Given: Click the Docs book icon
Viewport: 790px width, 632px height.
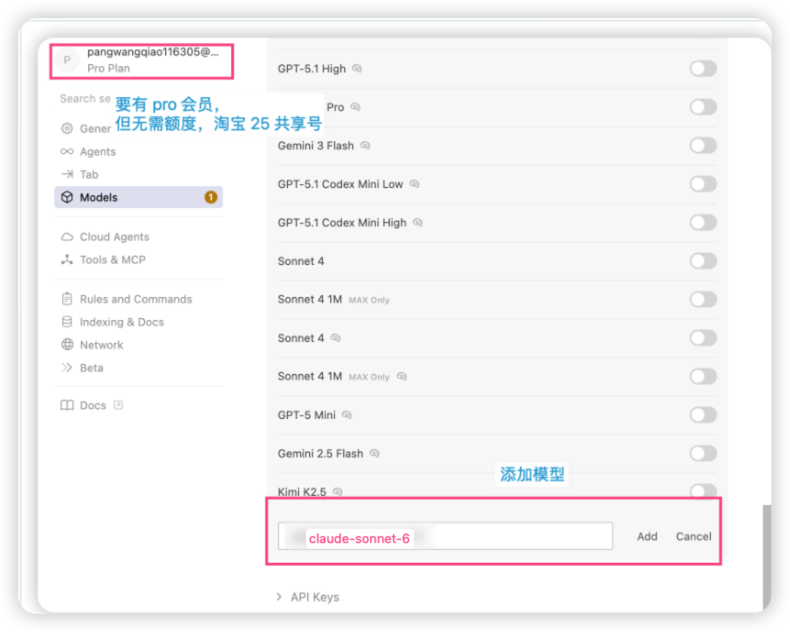Looking at the screenshot, I should [67, 405].
